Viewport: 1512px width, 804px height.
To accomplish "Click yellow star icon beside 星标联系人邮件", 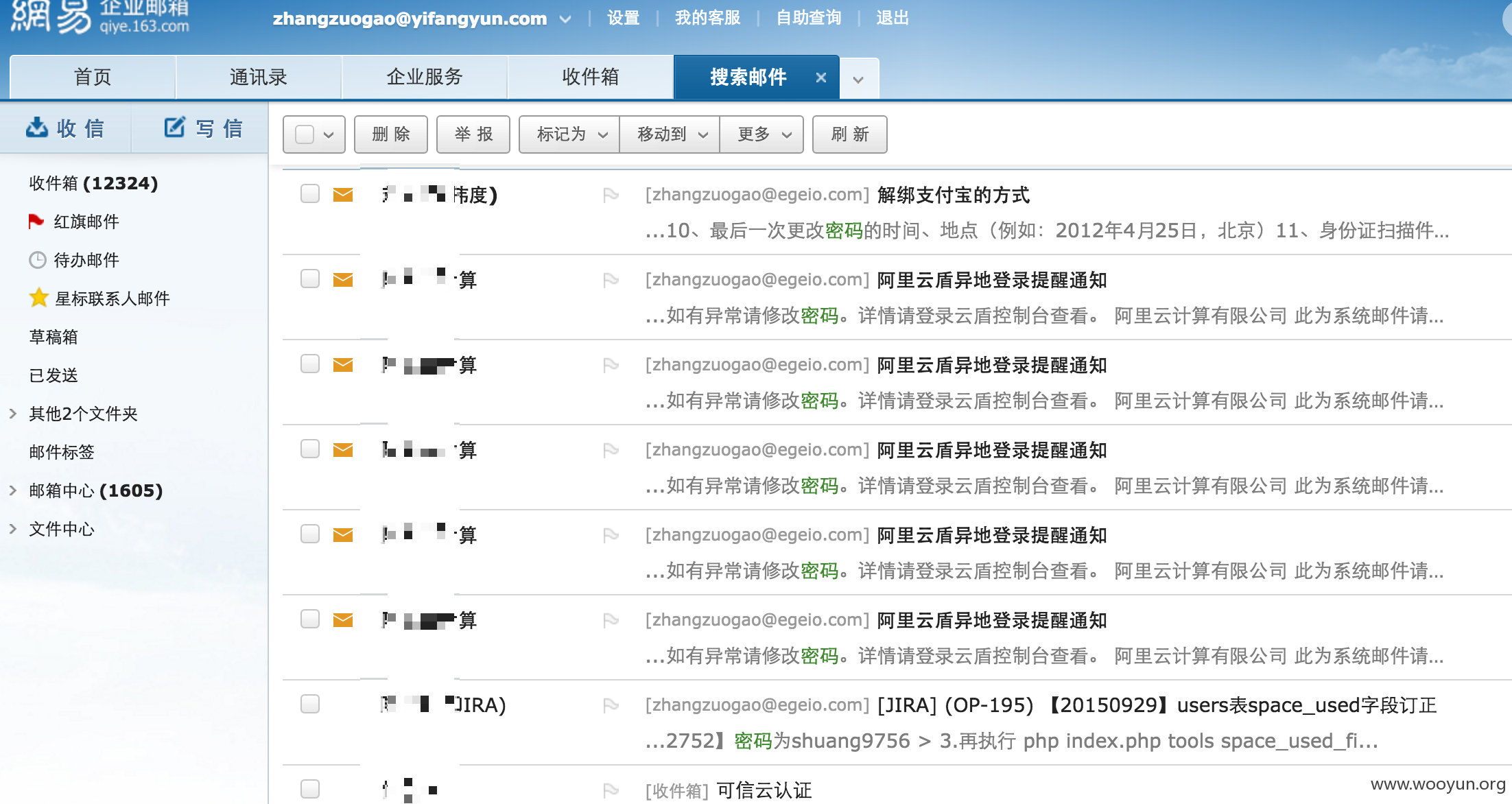I will click(39, 298).
